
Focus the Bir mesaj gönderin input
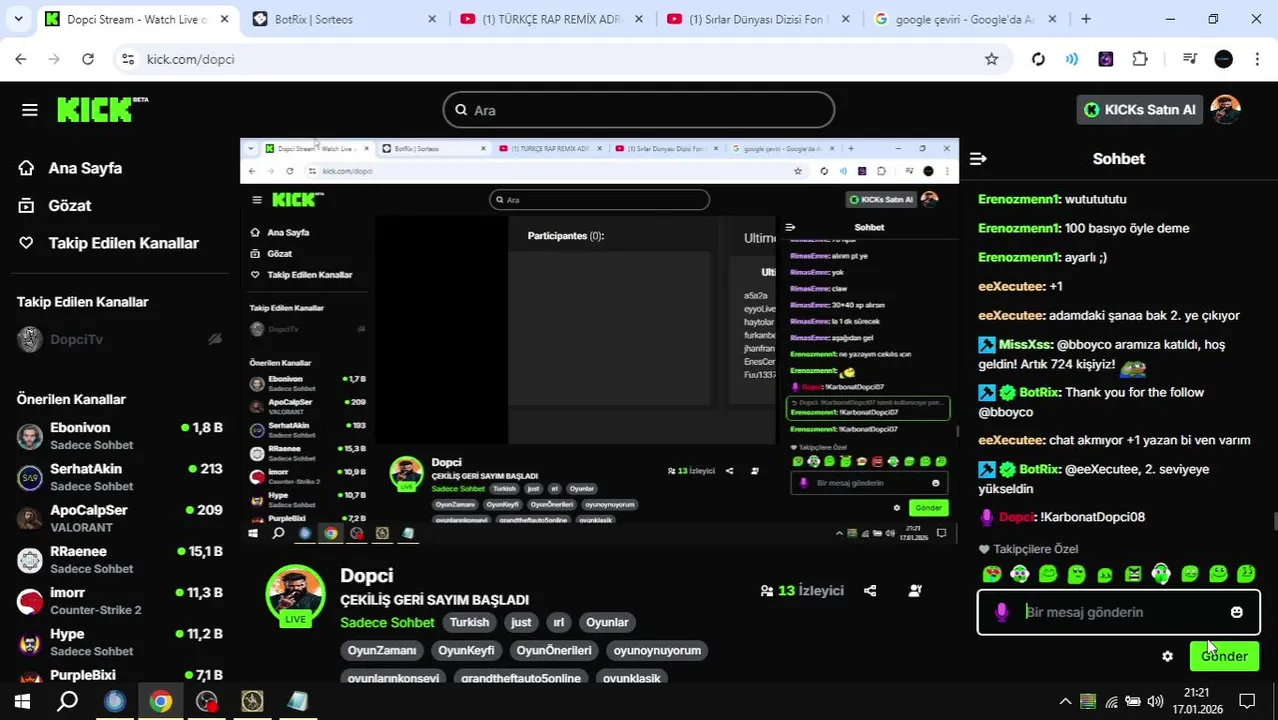coord(1118,612)
